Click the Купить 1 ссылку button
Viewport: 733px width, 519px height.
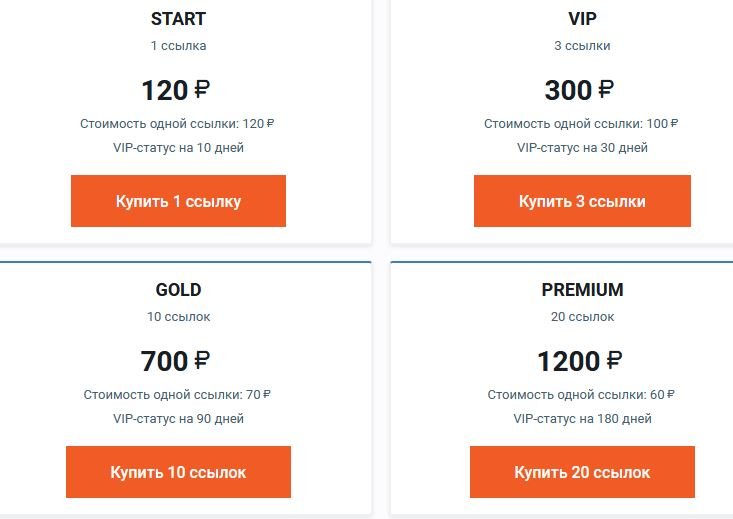click(x=178, y=201)
